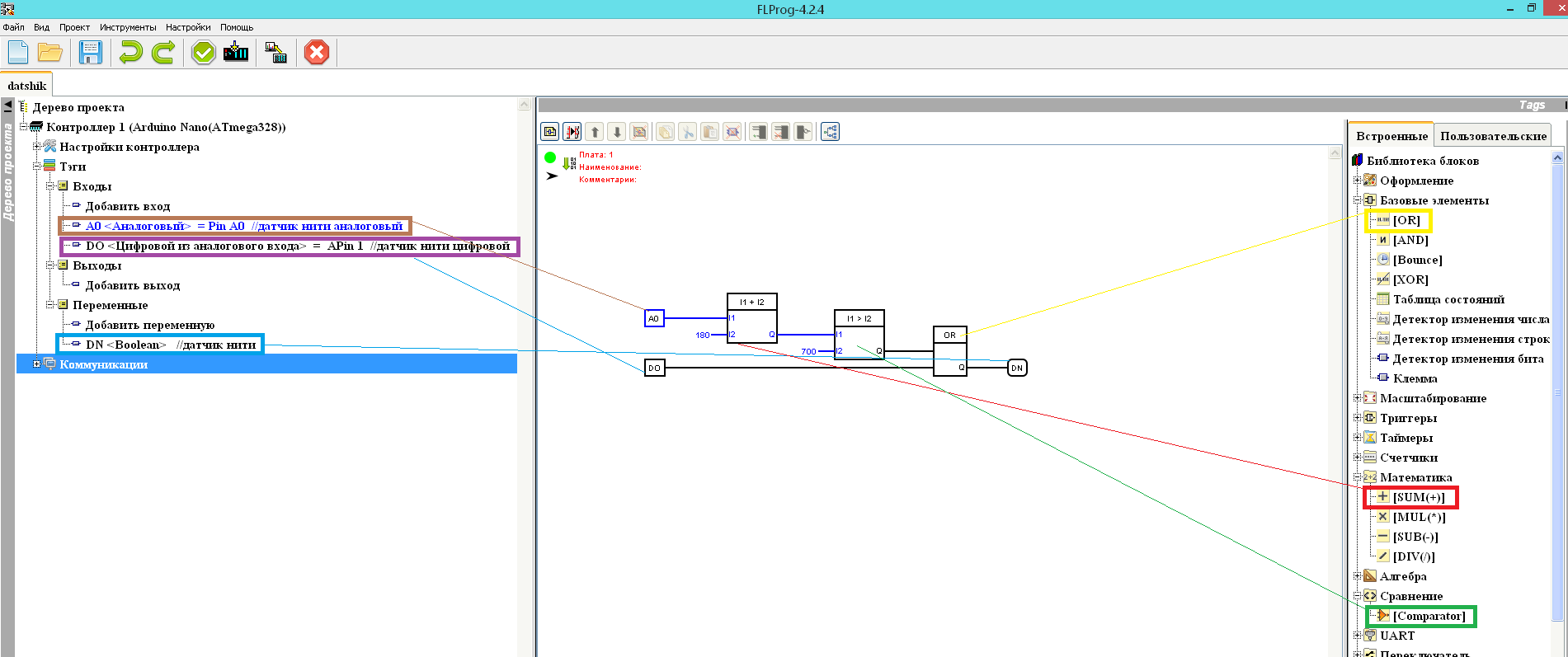Select the [Bounce] block in the library
1568x657 pixels.
click(x=1417, y=260)
